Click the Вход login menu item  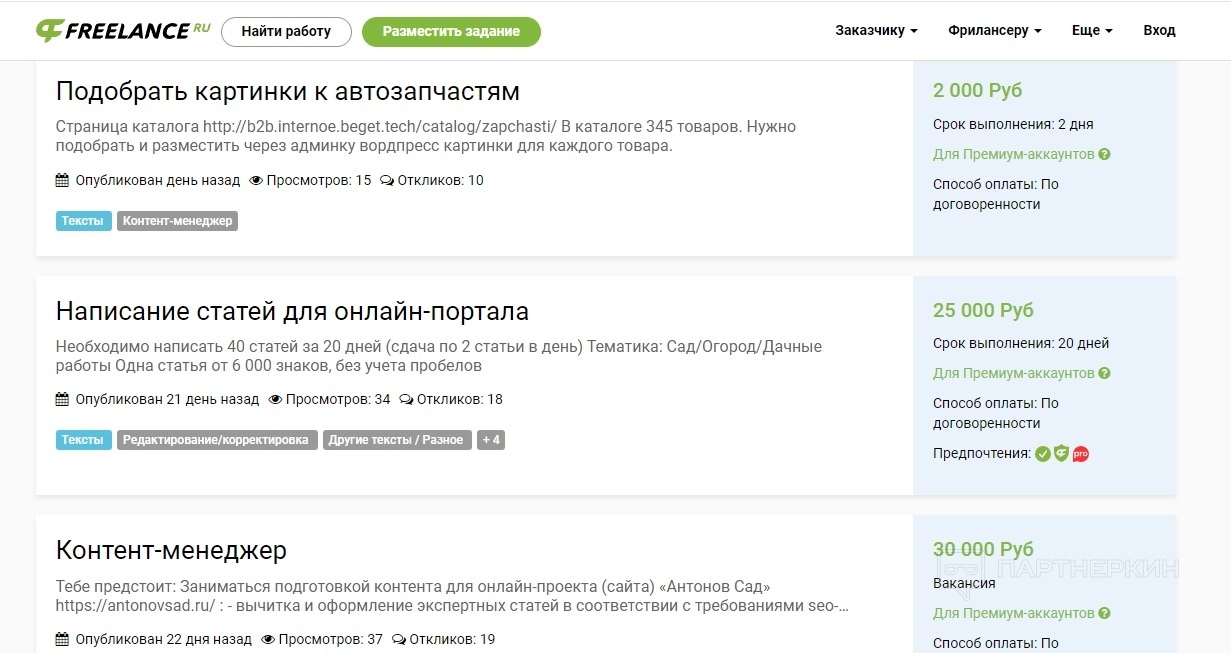1159,31
